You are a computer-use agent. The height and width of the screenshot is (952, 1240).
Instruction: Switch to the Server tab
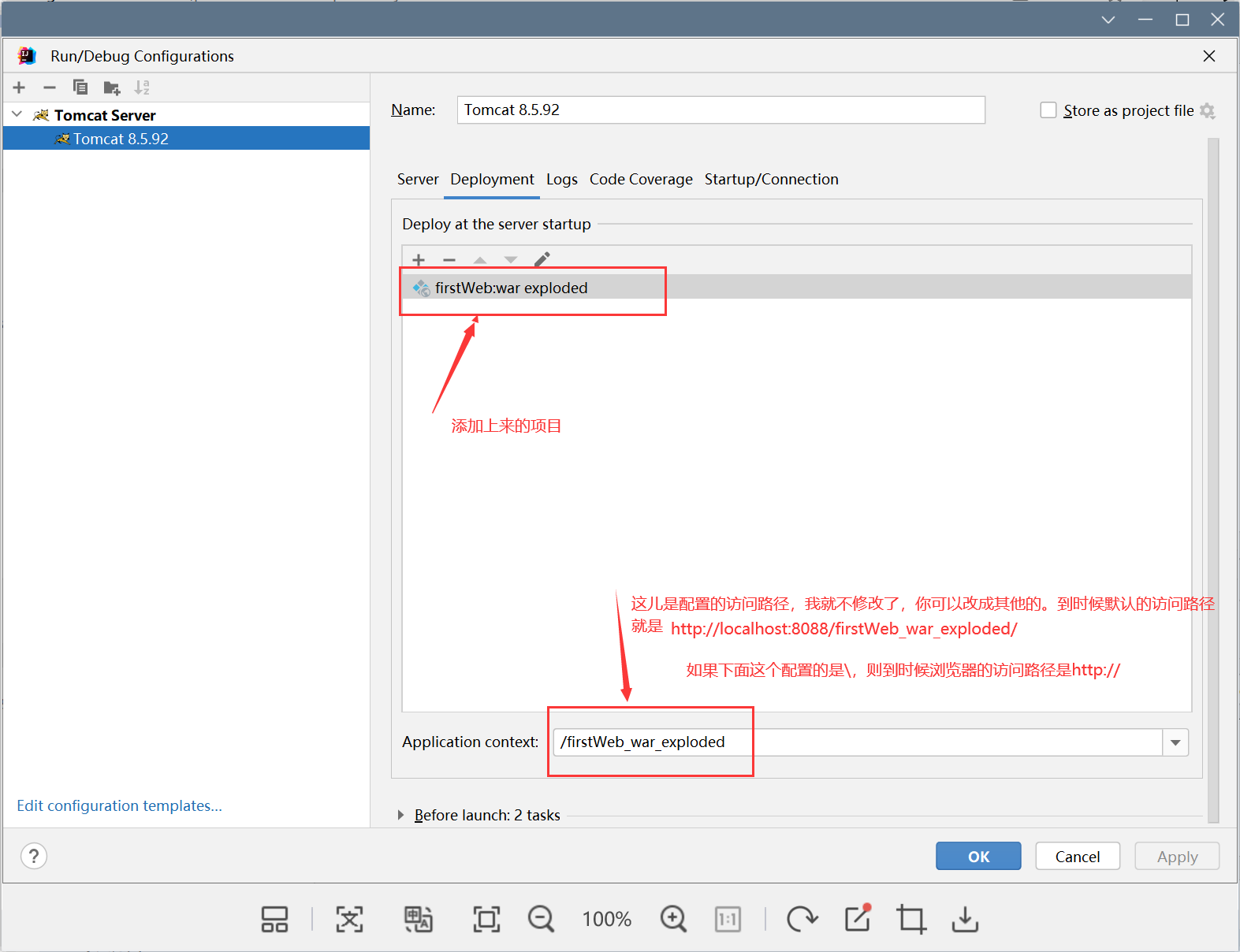point(418,180)
